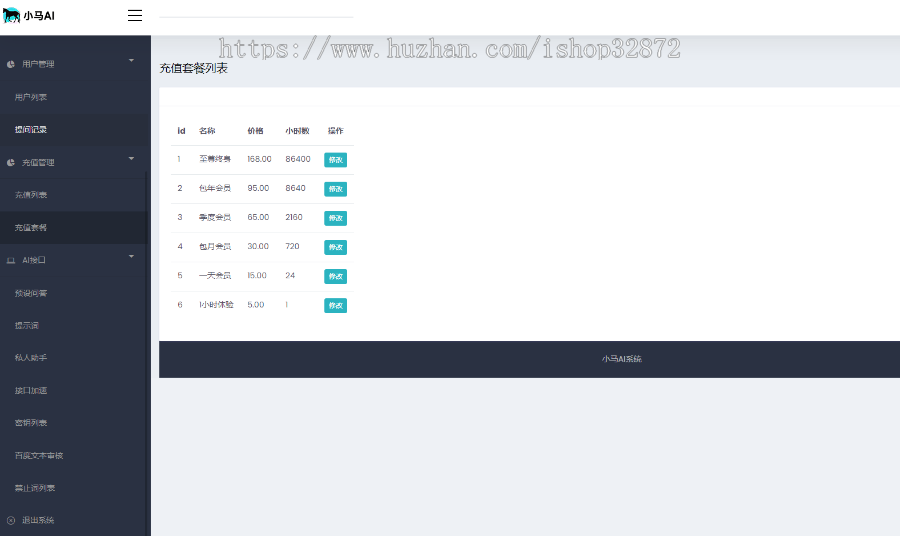The width and height of the screenshot is (900, 536).
Task: Click the 名称 column header
Action: click(x=207, y=131)
